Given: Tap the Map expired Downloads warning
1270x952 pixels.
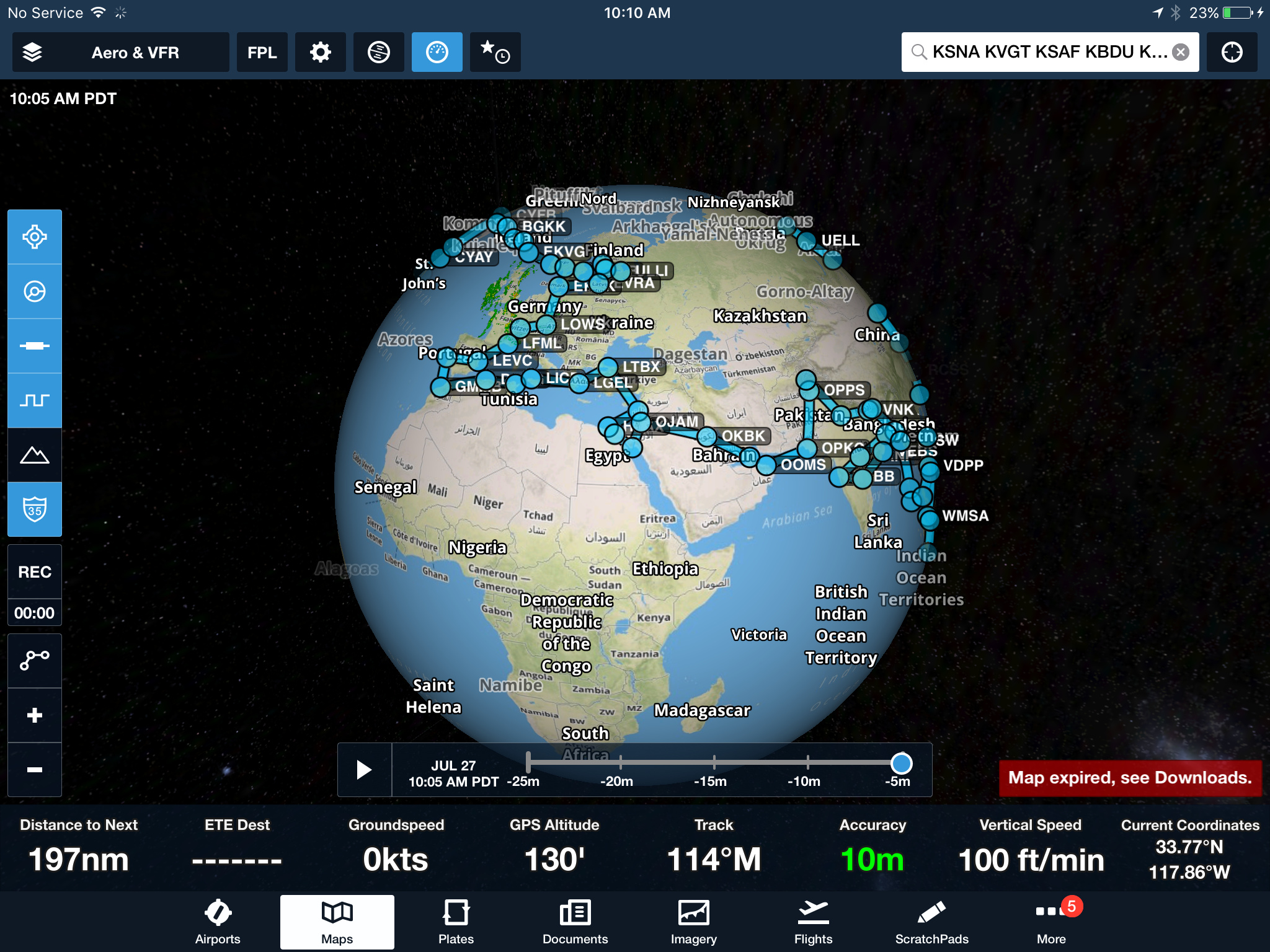Looking at the screenshot, I should 1130,778.
